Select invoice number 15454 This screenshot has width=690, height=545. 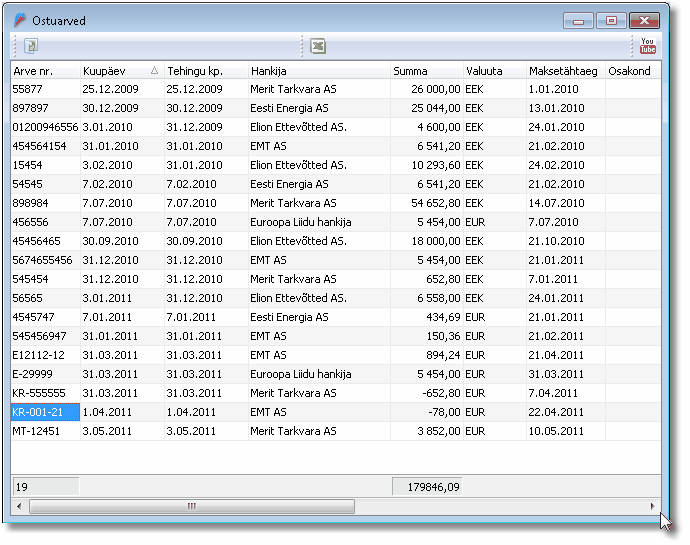coord(45,165)
